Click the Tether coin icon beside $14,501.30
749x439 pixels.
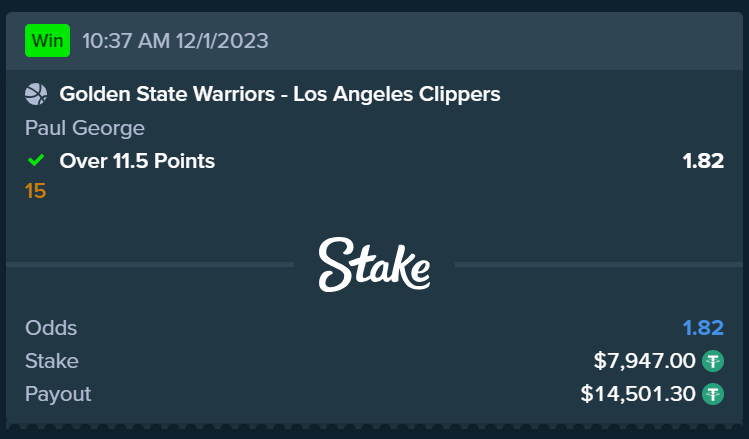pyautogui.click(x=713, y=393)
